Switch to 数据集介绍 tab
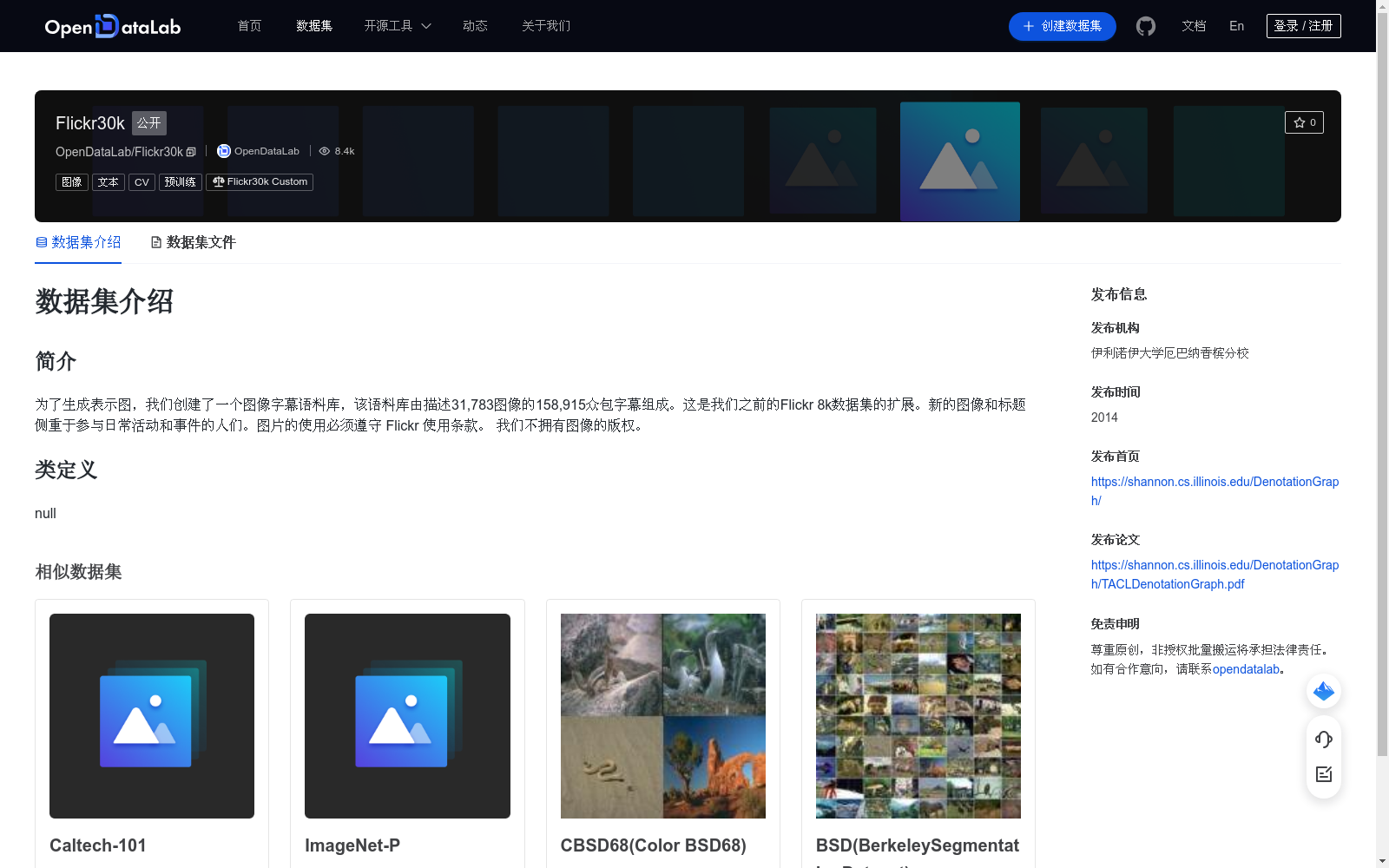Screen dimensions: 1389x868 pos(78,242)
